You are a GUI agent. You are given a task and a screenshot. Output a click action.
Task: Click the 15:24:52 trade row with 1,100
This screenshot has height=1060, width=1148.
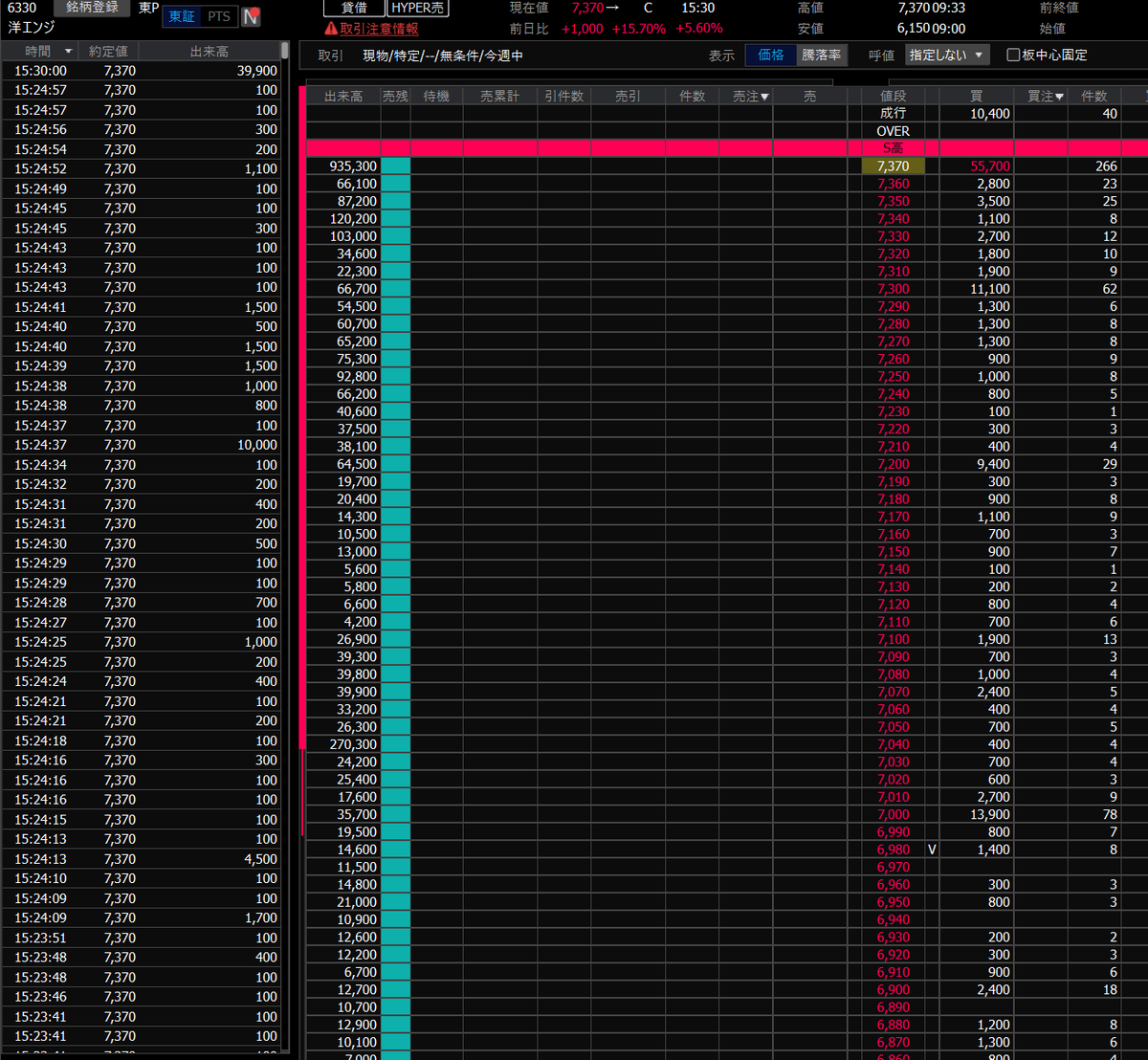[141, 168]
